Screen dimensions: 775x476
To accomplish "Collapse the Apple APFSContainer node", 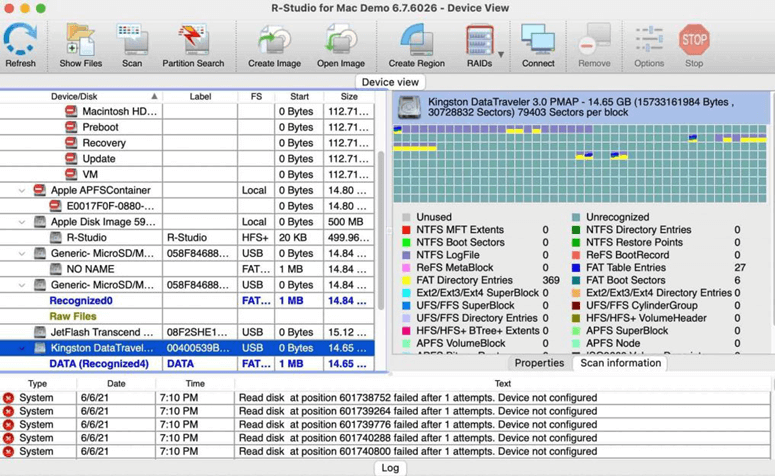I will tap(22, 190).
